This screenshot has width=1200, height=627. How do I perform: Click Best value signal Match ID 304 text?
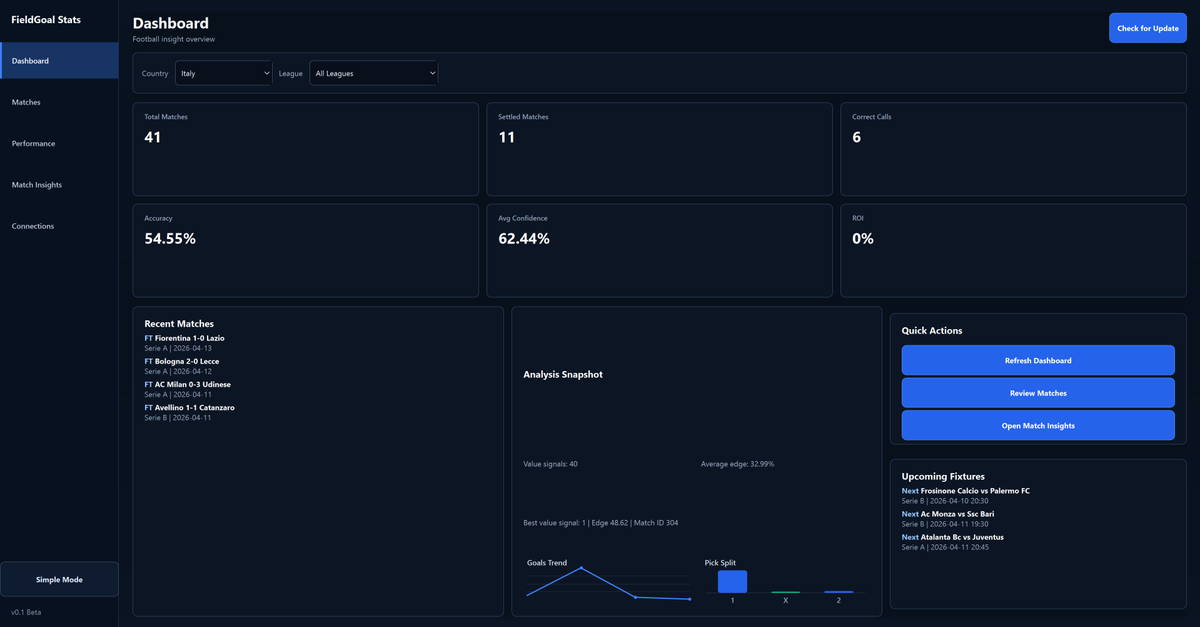tap(600, 523)
